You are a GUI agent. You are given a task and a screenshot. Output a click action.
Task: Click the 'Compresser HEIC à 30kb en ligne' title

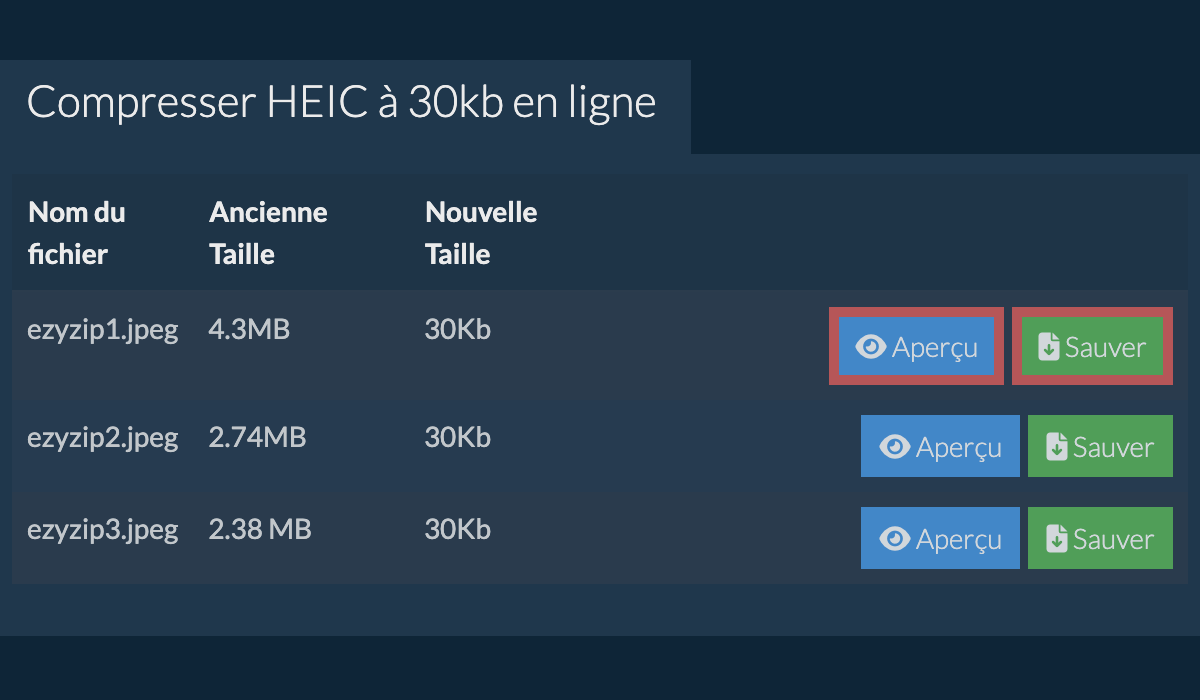341,104
